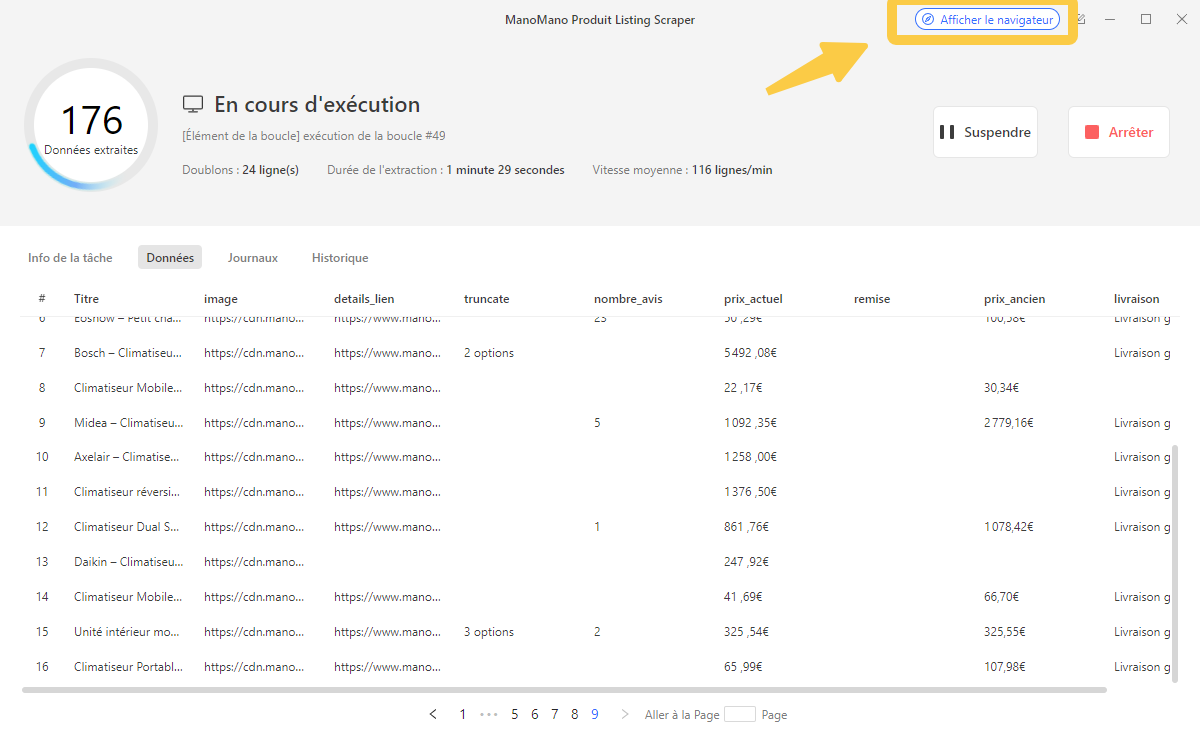Image resolution: width=1200 pixels, height=734 pixels.
Task: Click Doublons : 24 ligne(s) status text
Action: 240,170
